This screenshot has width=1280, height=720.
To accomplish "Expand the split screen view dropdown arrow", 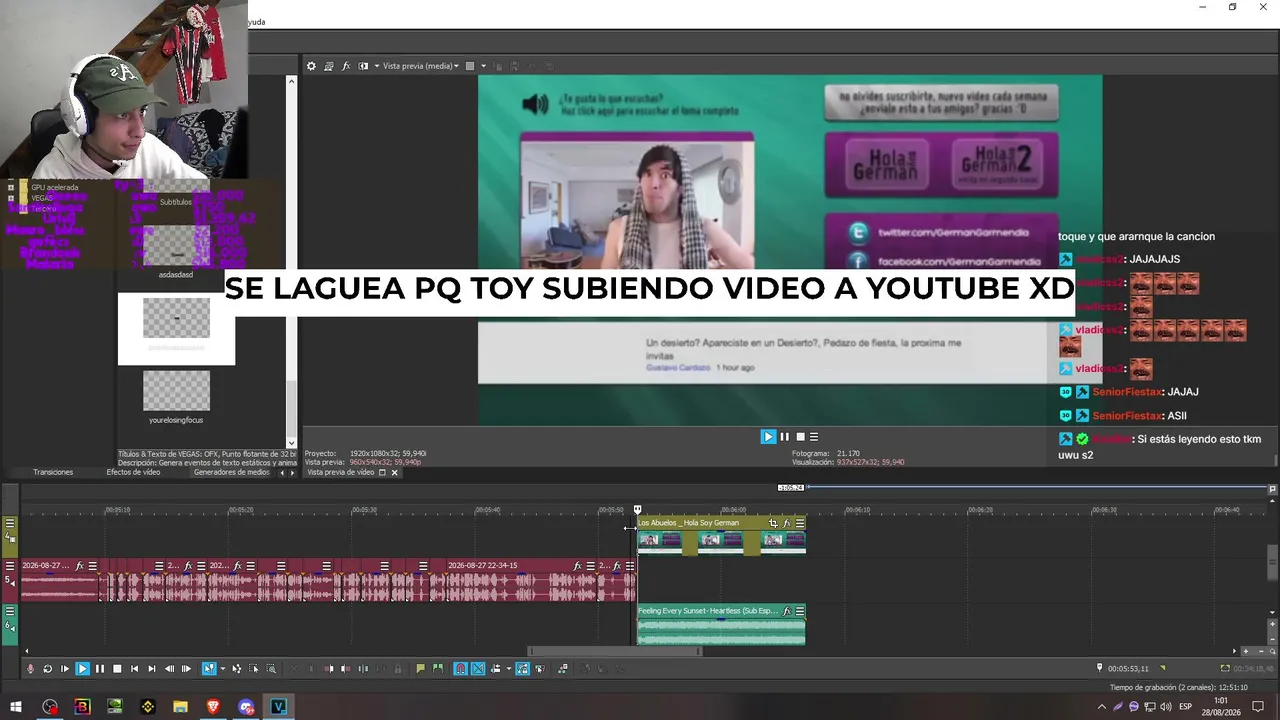I will click(376, 66).
